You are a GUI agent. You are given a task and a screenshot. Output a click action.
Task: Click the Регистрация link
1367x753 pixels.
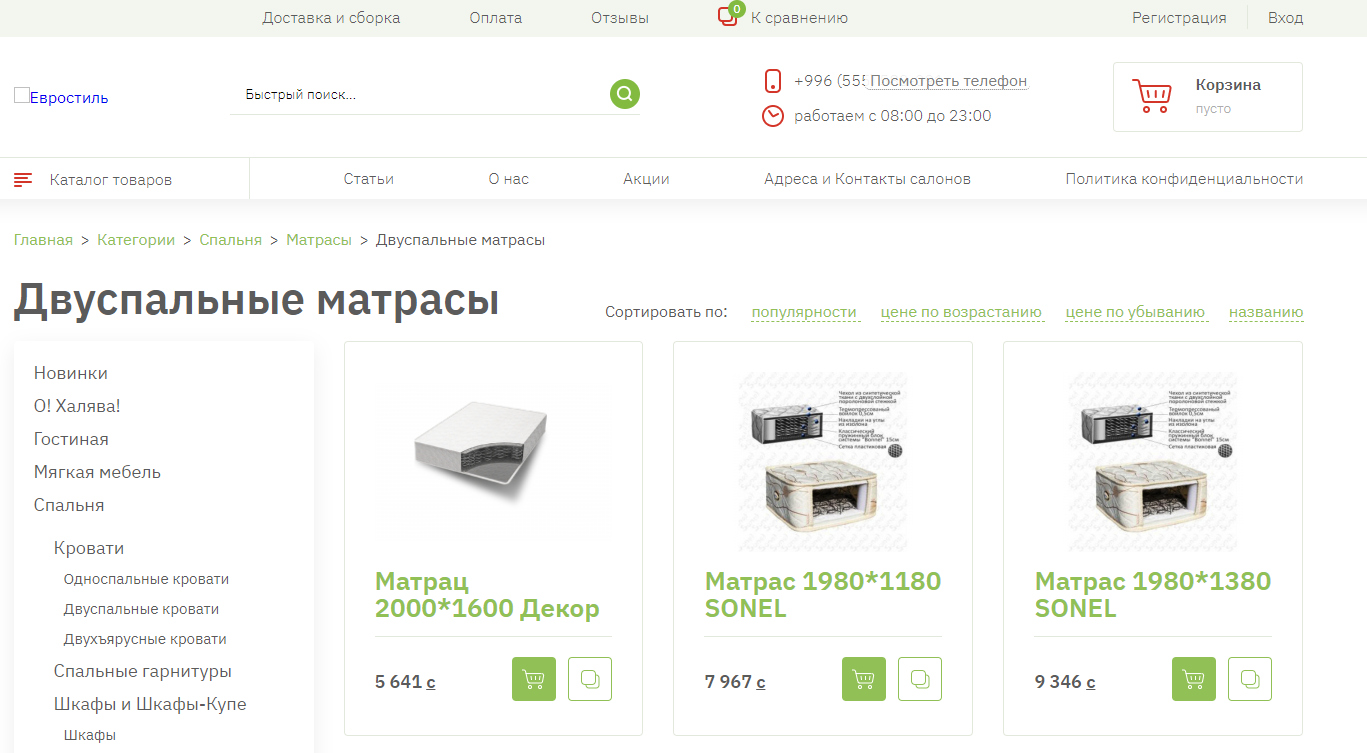(1179, 18)
